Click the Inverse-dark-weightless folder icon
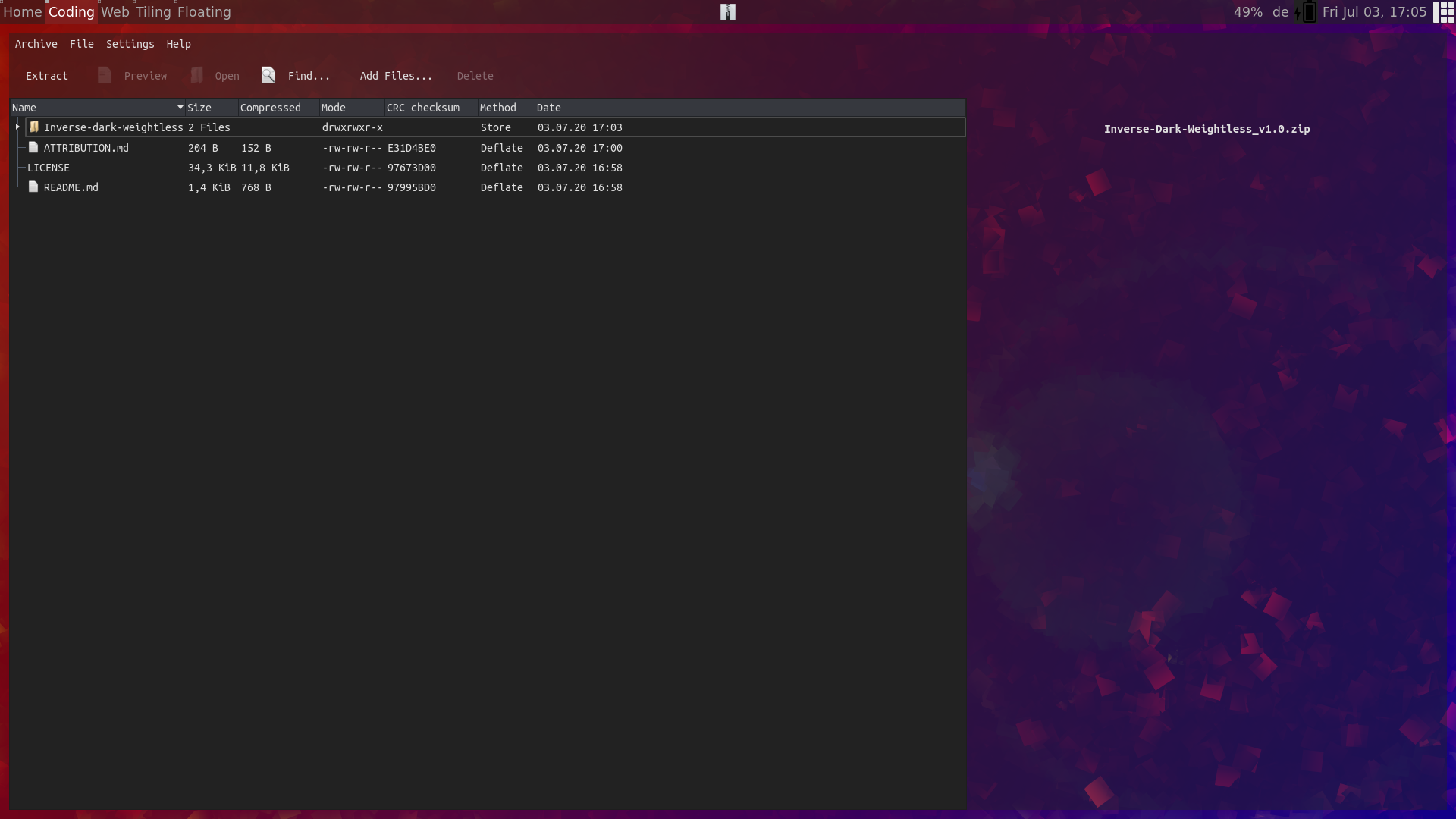The width and height of the screenshot is (1456, 819). click(34, 127)
